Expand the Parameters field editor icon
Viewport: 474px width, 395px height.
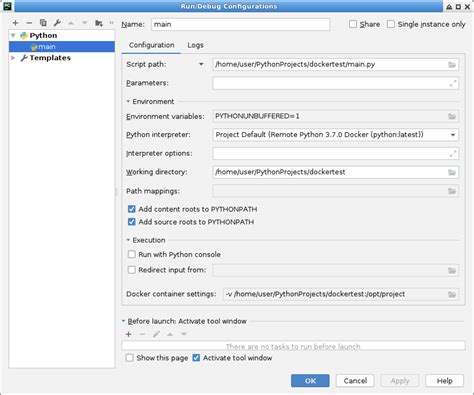tap(453, 83)
